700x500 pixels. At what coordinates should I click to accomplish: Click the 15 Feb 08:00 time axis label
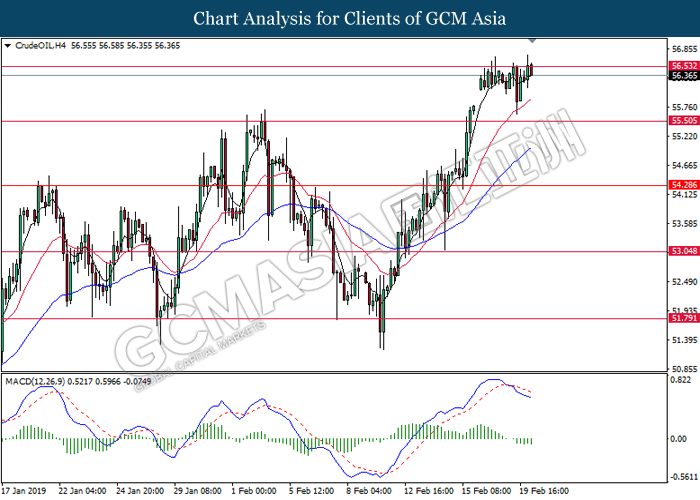tap(486, 491)
